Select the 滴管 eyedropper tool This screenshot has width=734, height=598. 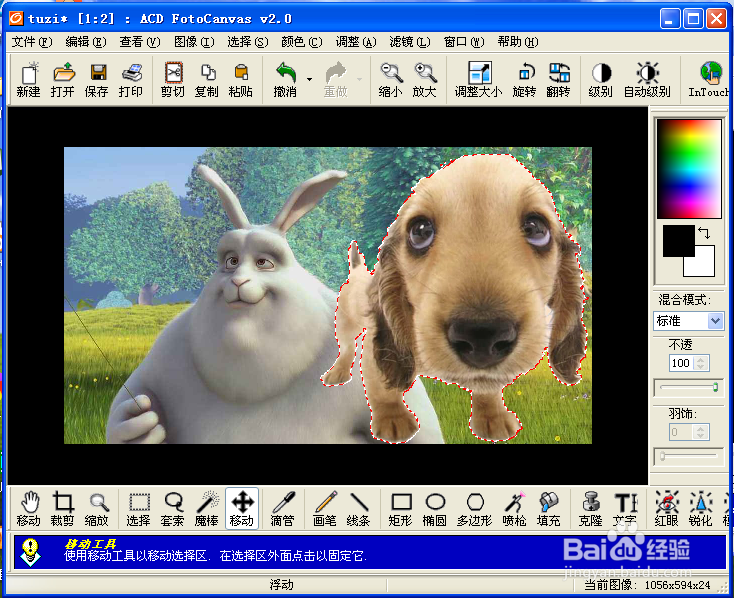[283, 509]
